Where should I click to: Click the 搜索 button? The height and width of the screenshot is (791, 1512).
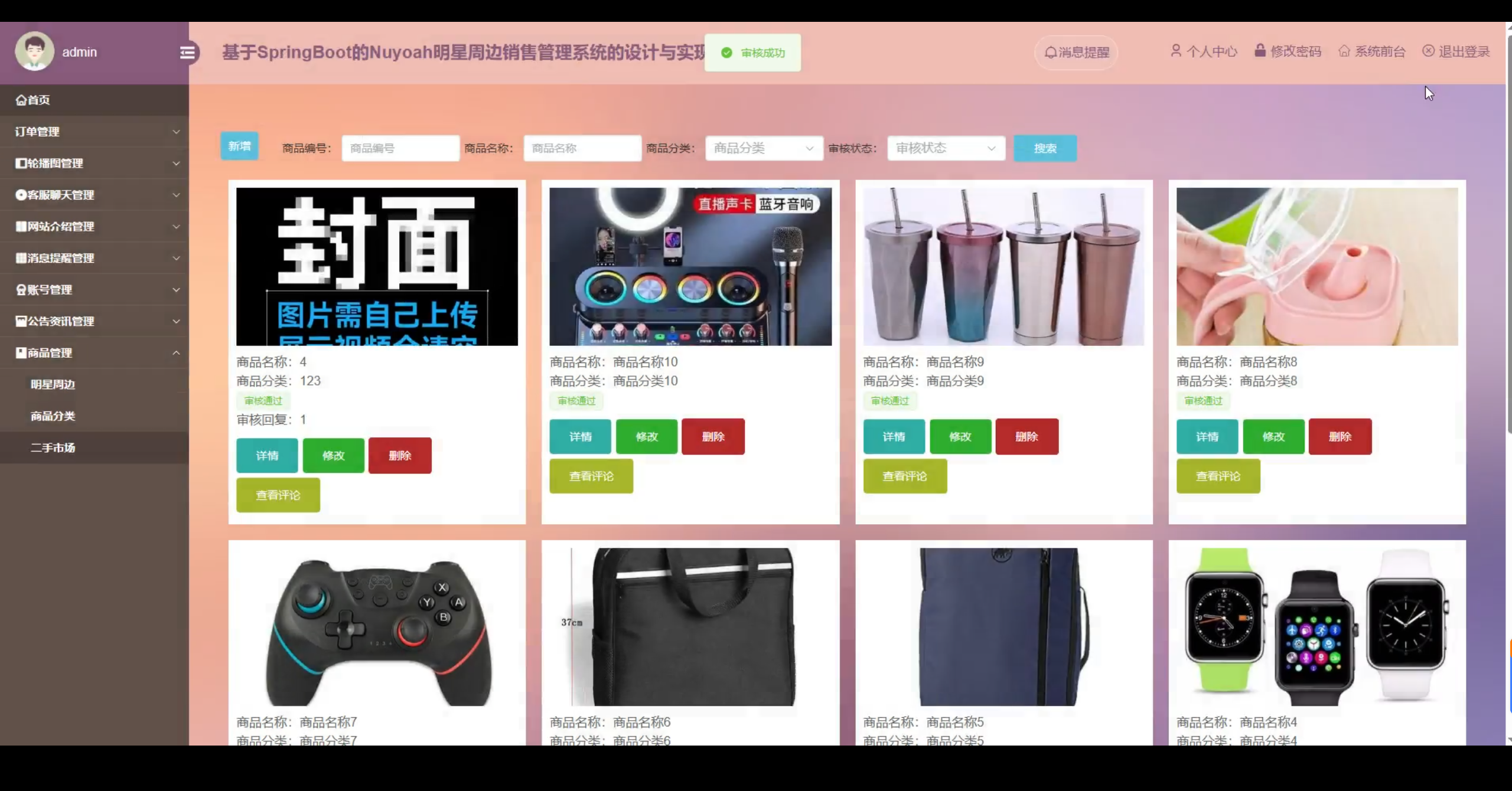pyautogui.click(x=1045, y=148)
